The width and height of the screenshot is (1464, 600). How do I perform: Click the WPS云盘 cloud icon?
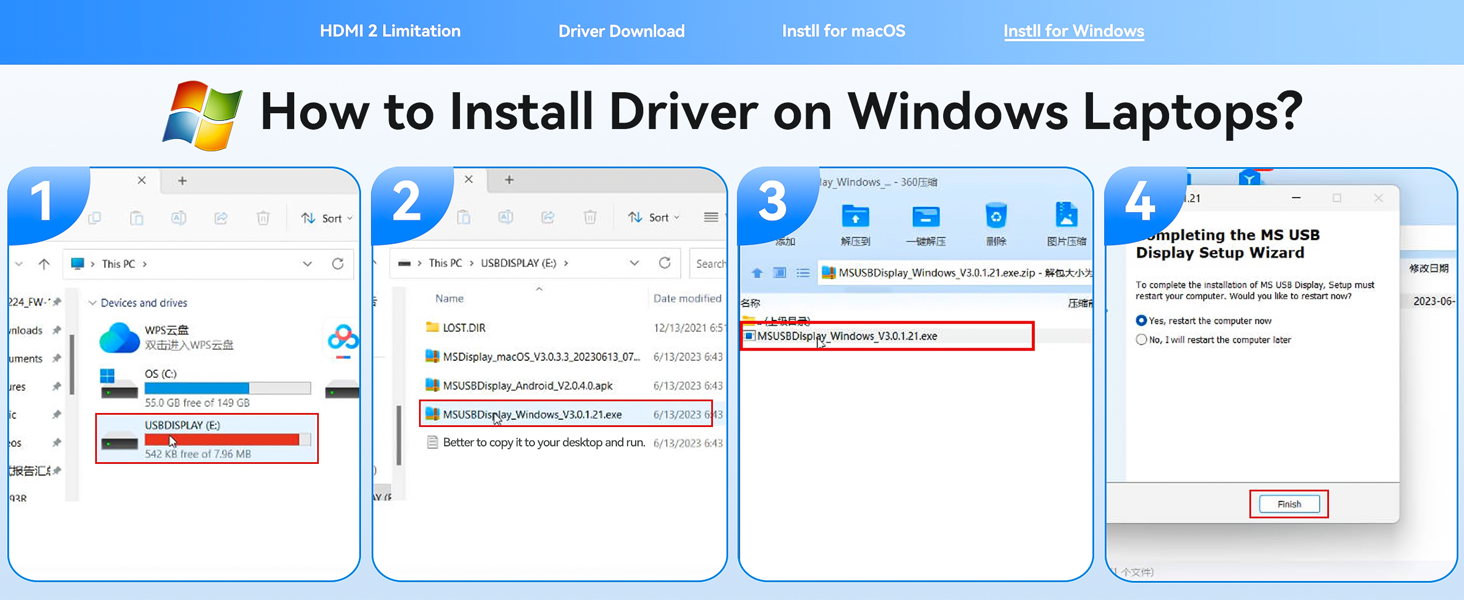[119, 338]
